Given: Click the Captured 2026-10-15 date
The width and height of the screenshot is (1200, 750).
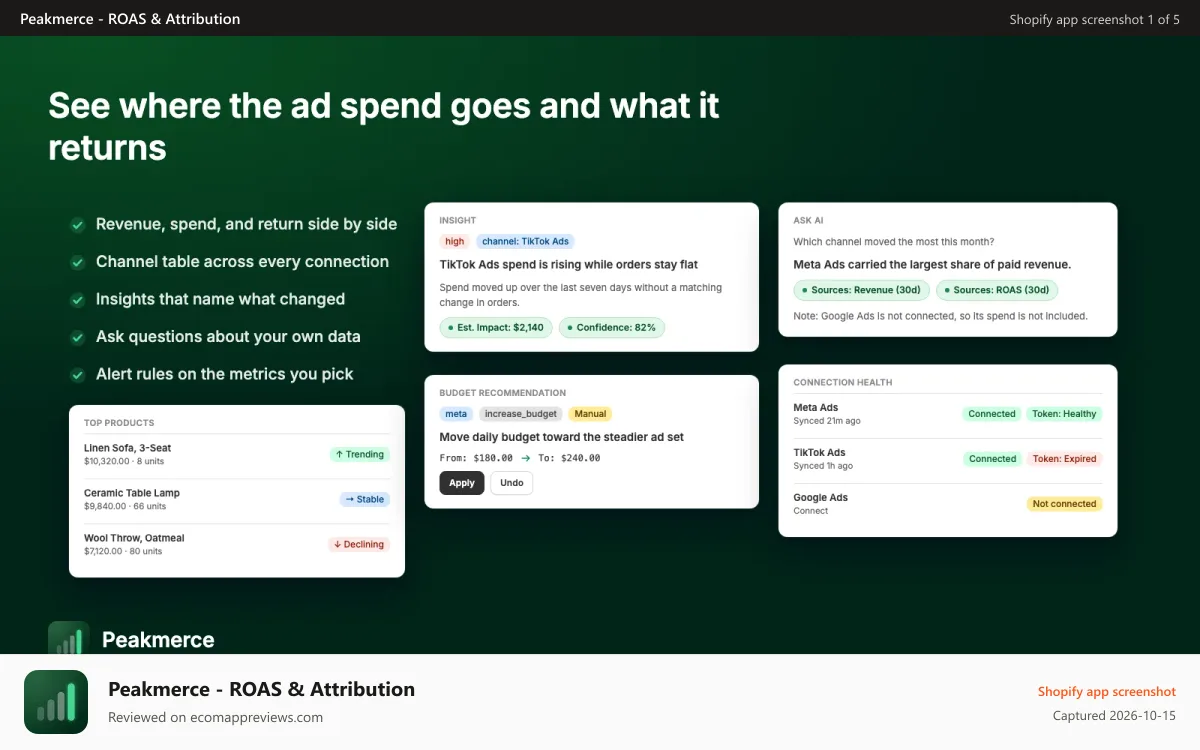Looking at the screenshot, I should [x=1114, y=716].
